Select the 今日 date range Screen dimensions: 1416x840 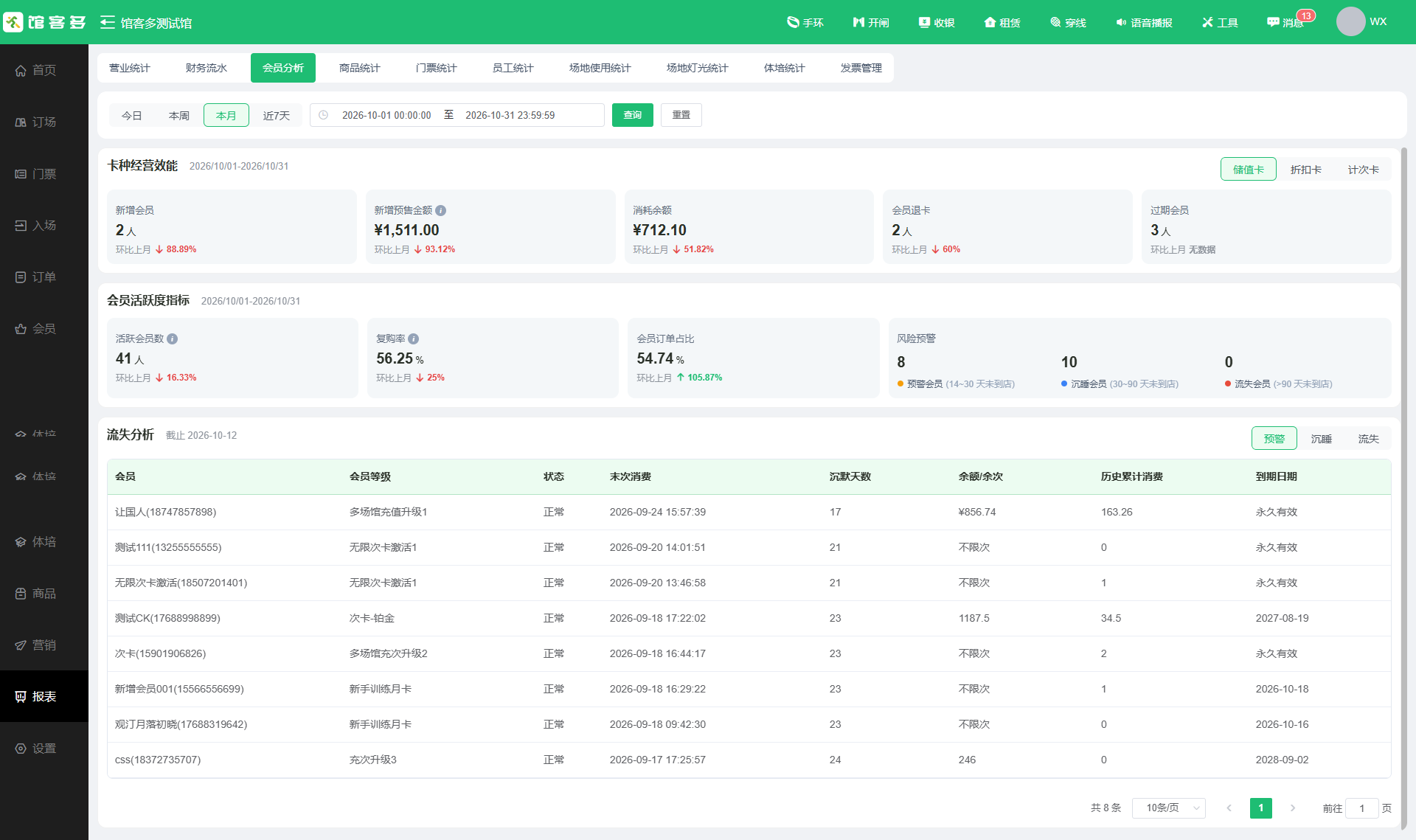click(132, 115)
